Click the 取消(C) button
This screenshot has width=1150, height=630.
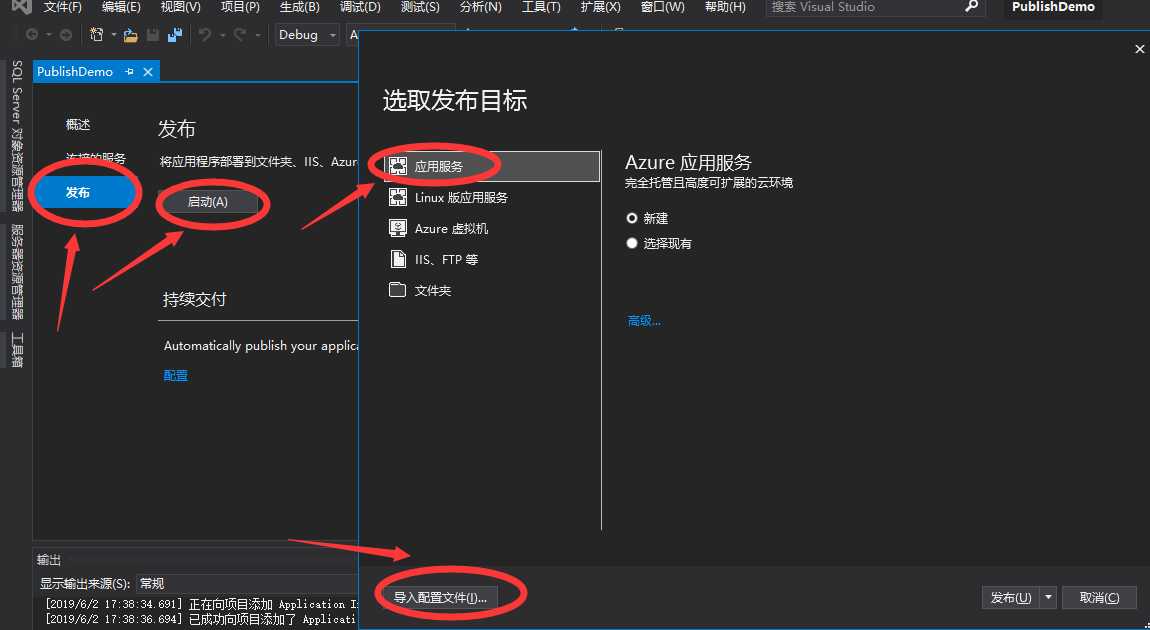click(x=1099, y=597)
